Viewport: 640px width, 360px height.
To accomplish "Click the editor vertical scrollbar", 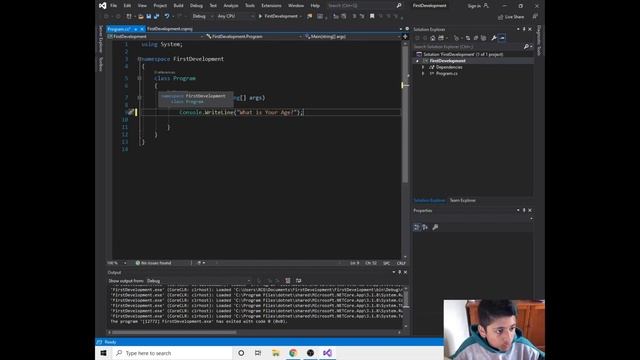I will point(405,114).
